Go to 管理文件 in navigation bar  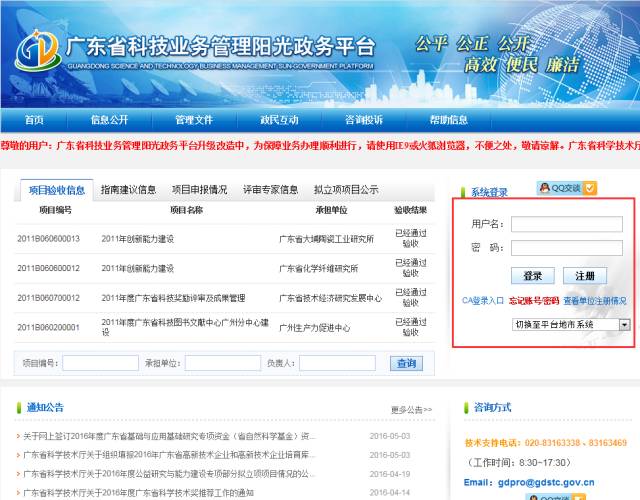pos(194,120)
